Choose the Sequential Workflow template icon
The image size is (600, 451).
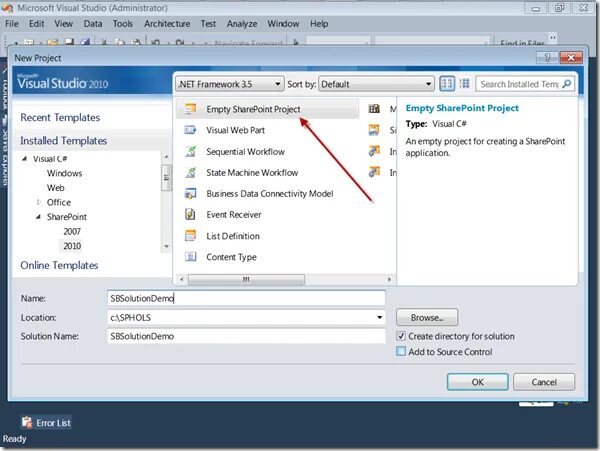pos(190,151)
